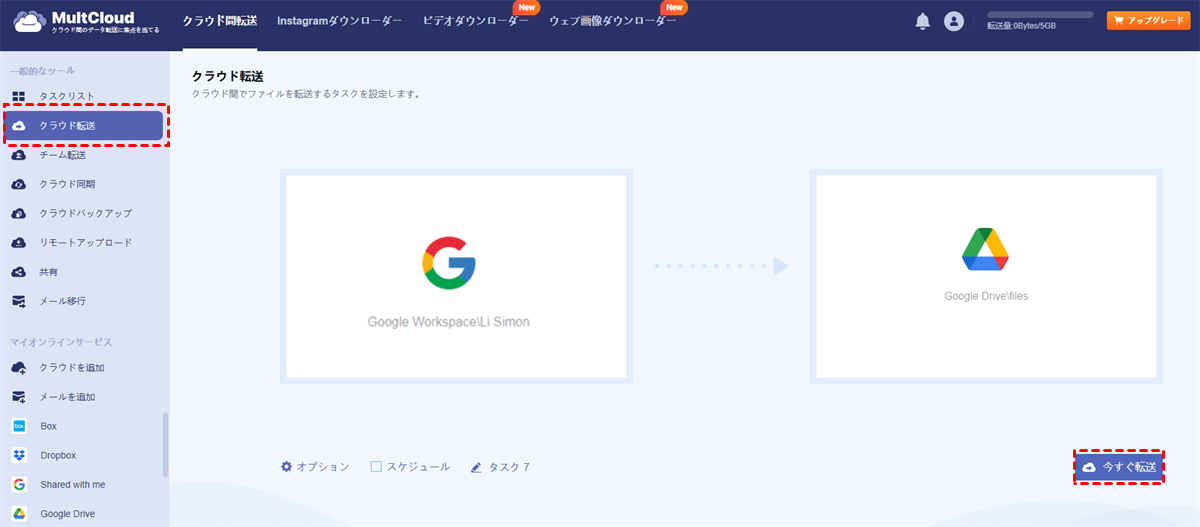Click メール移行 label in sidebar

click(65, 300)
